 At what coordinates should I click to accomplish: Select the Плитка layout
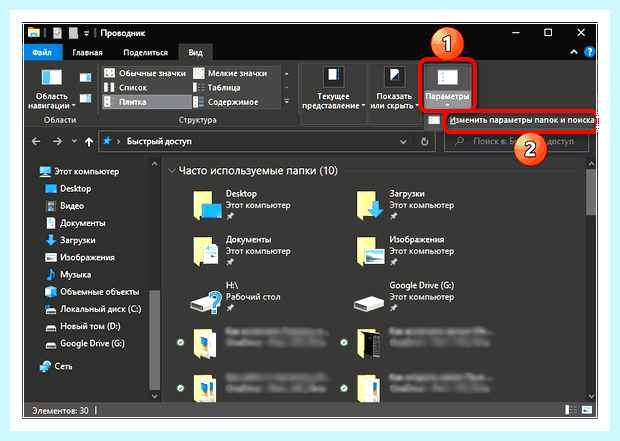coord(145,102)
